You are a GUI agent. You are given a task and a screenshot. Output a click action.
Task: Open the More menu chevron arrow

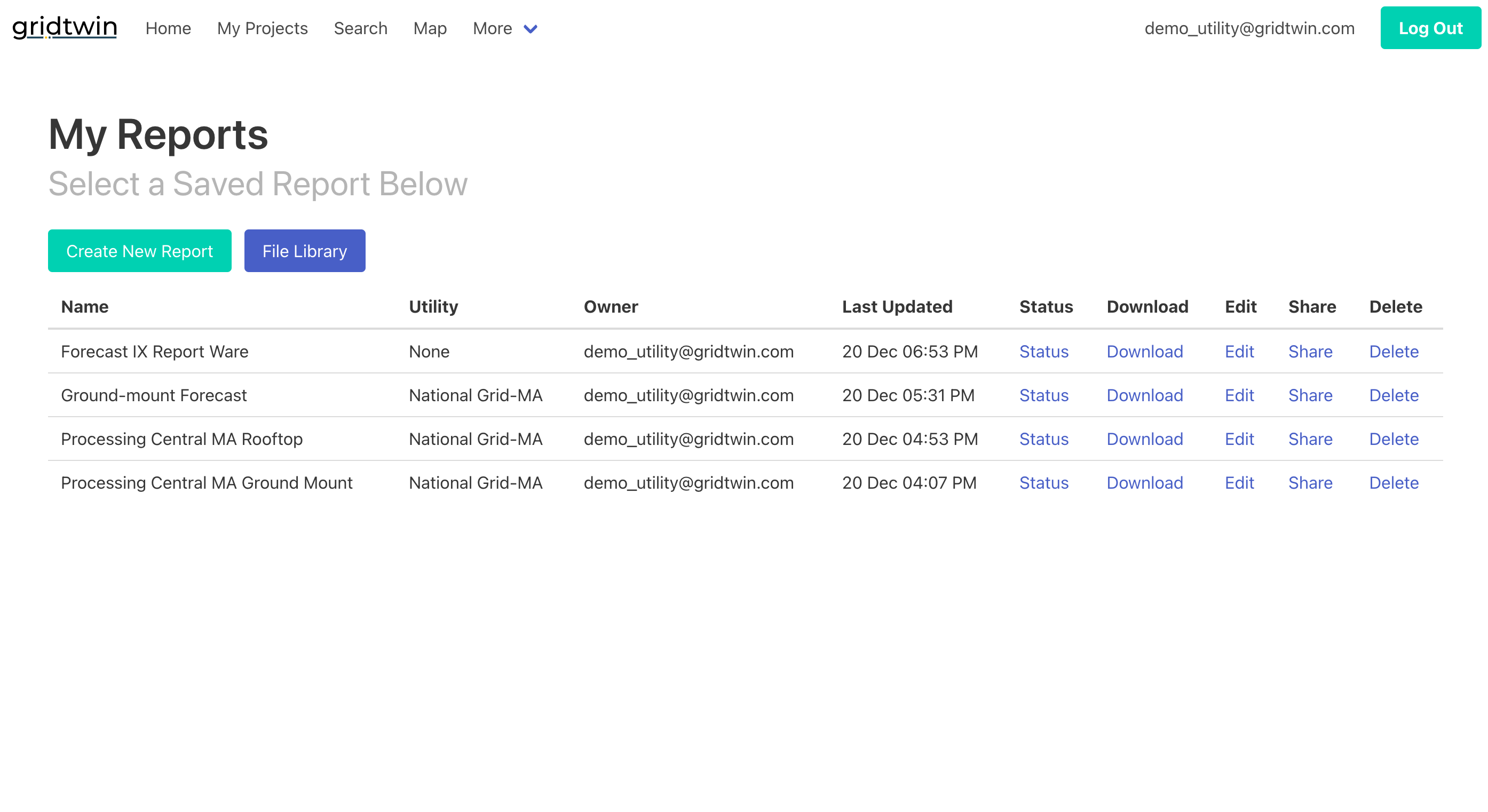click(x=529, y=29)
